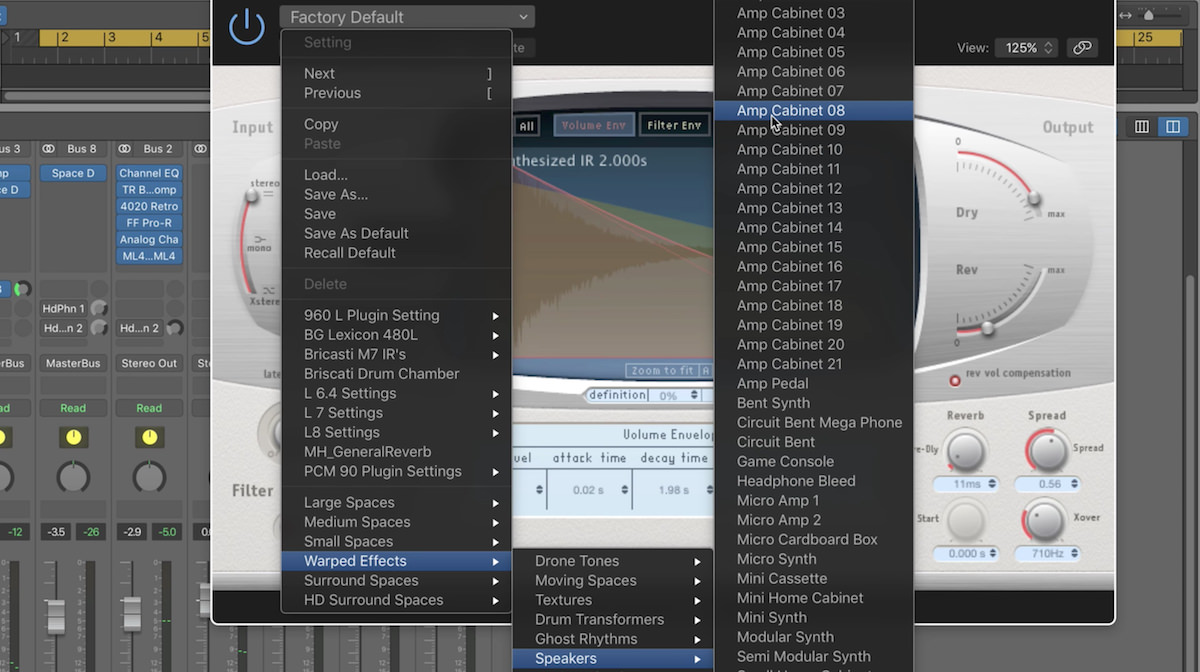
Task: Click the attack time 0.02 s field
Action: click(589, 490)
